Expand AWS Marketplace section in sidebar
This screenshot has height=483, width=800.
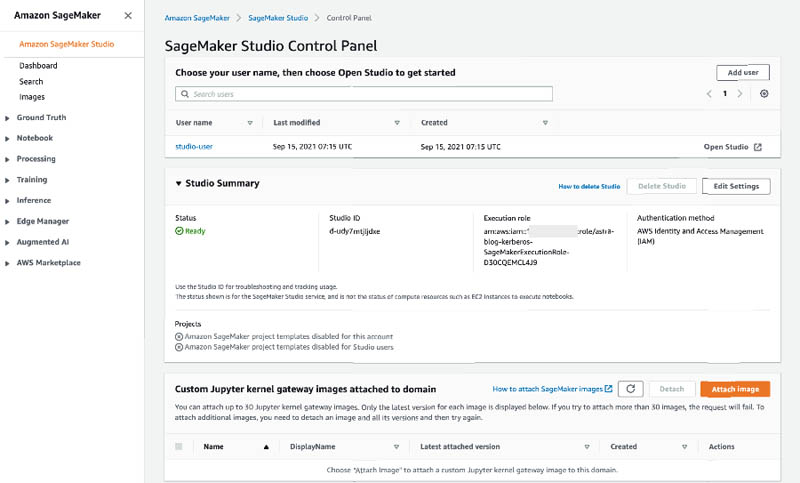coord(7,263)
